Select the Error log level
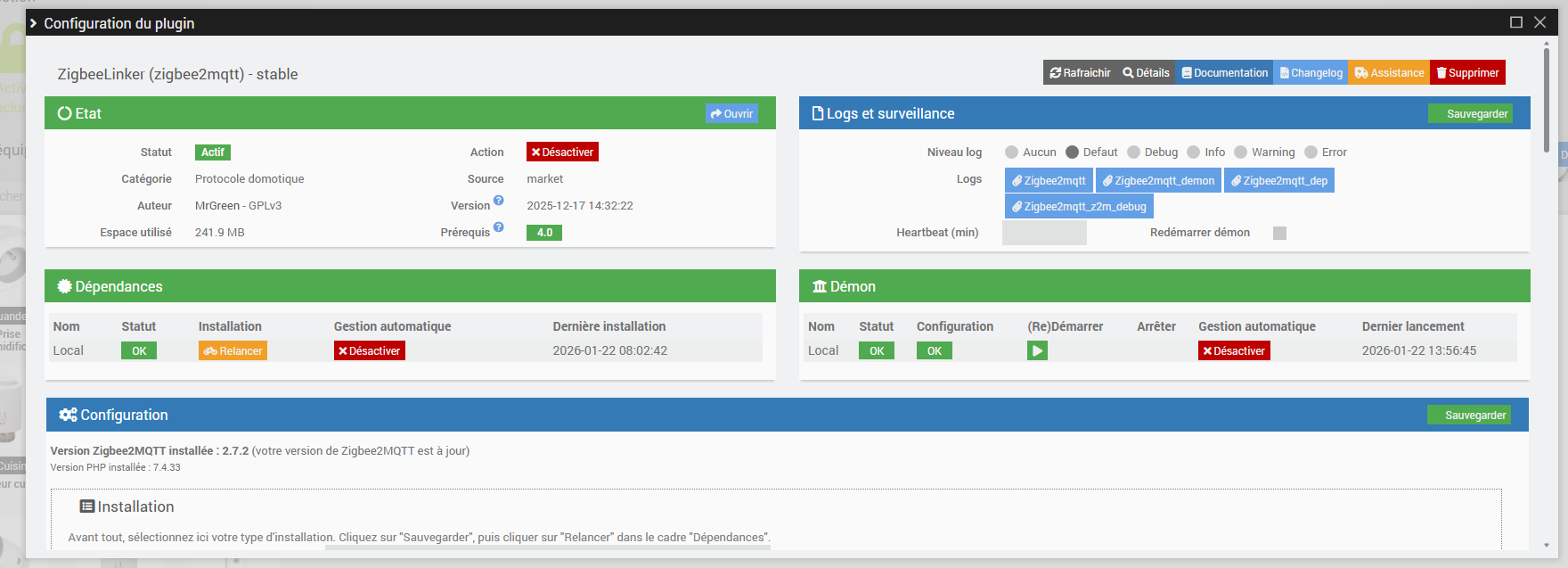Screen dimensions: 1568x568 tap(1311, 152)
